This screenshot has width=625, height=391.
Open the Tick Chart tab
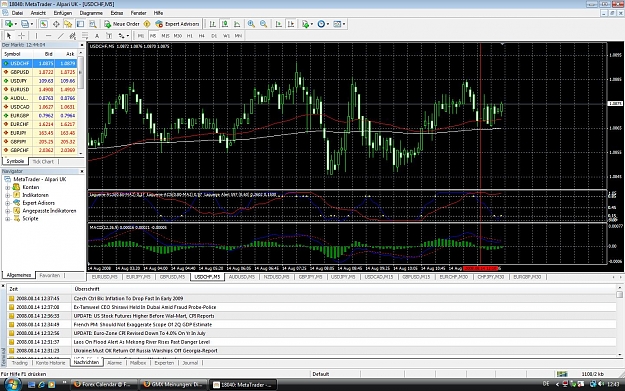43,161
